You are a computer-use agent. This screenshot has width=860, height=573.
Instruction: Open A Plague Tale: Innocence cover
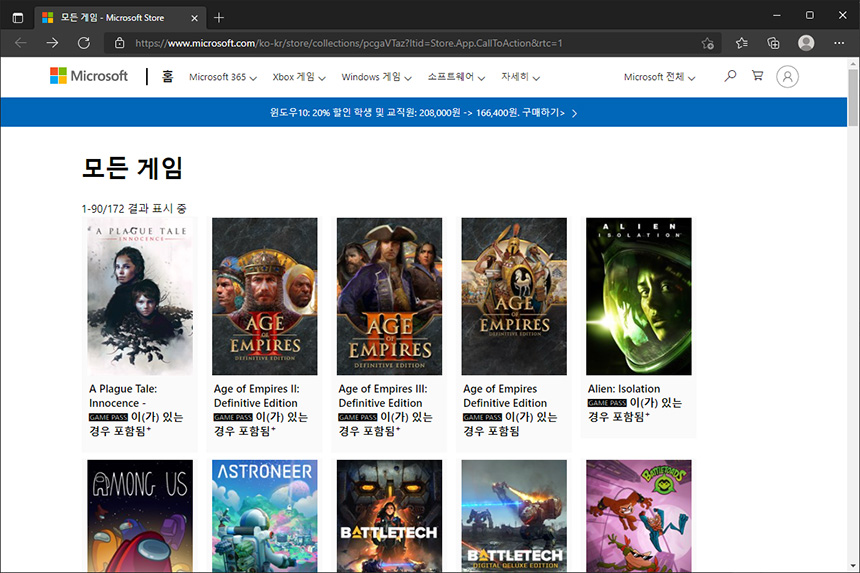pyautogui.click(x=140, y=296)
